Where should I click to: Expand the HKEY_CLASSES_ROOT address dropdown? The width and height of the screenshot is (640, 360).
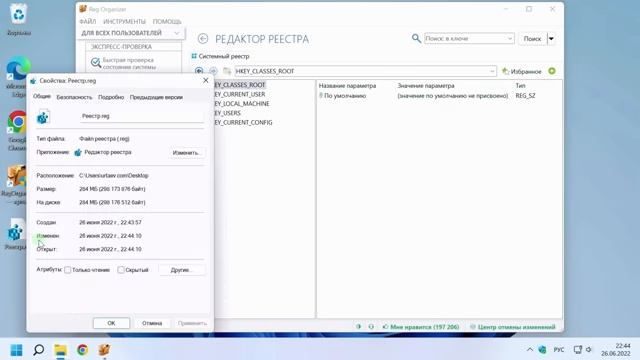pyautogui.click(x=492, y=71)
